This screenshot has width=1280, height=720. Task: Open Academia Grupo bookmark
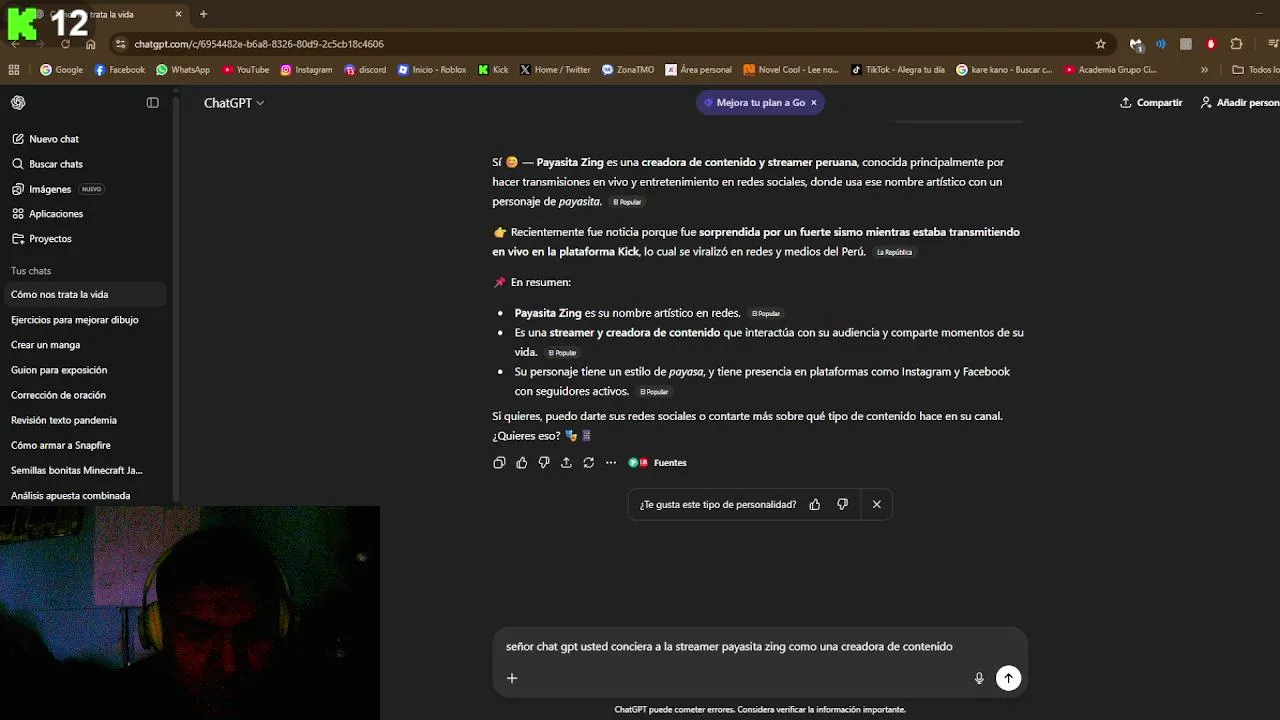(x=1111, y=70)
